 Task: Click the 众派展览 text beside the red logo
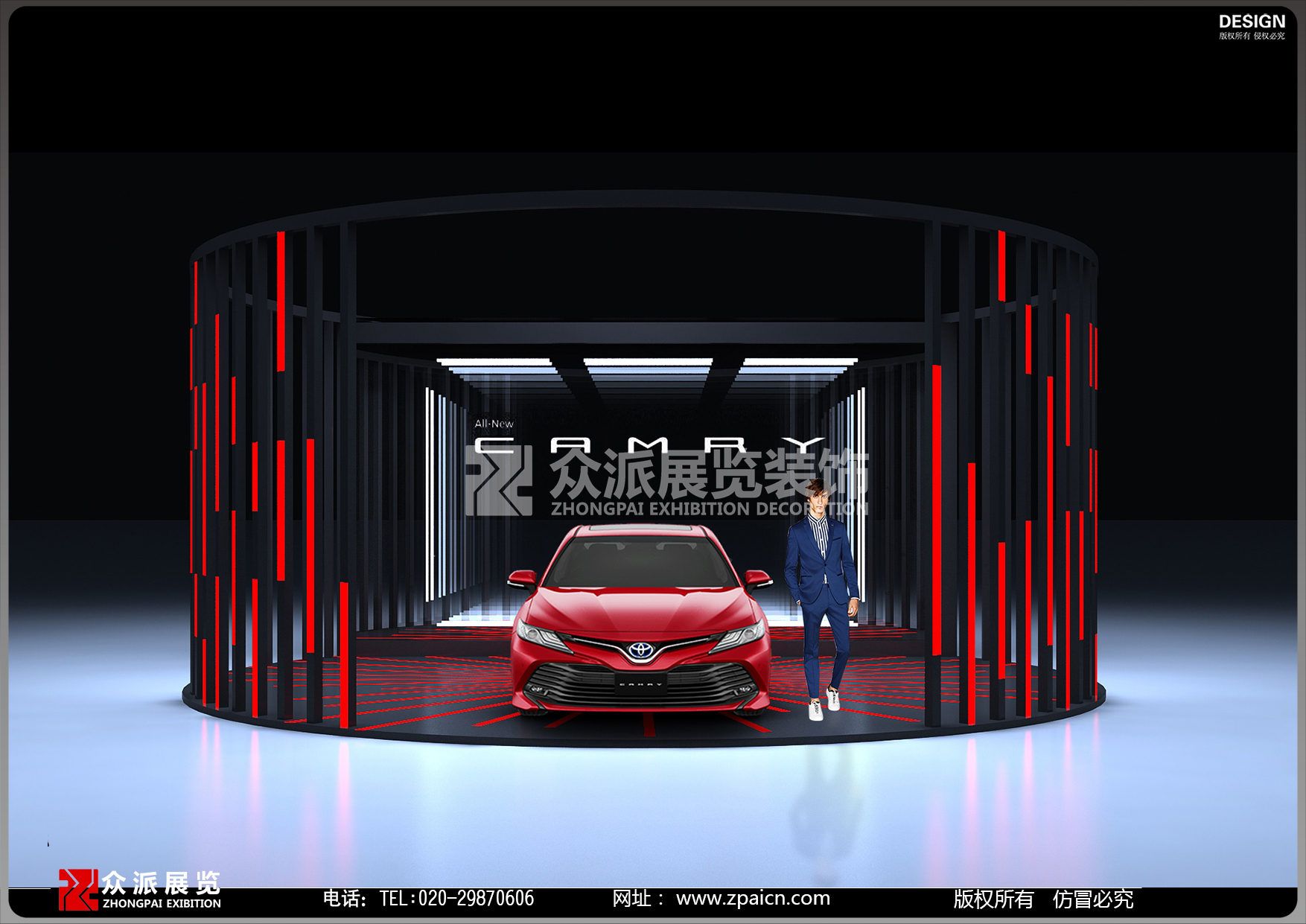(x=161, y=883)
